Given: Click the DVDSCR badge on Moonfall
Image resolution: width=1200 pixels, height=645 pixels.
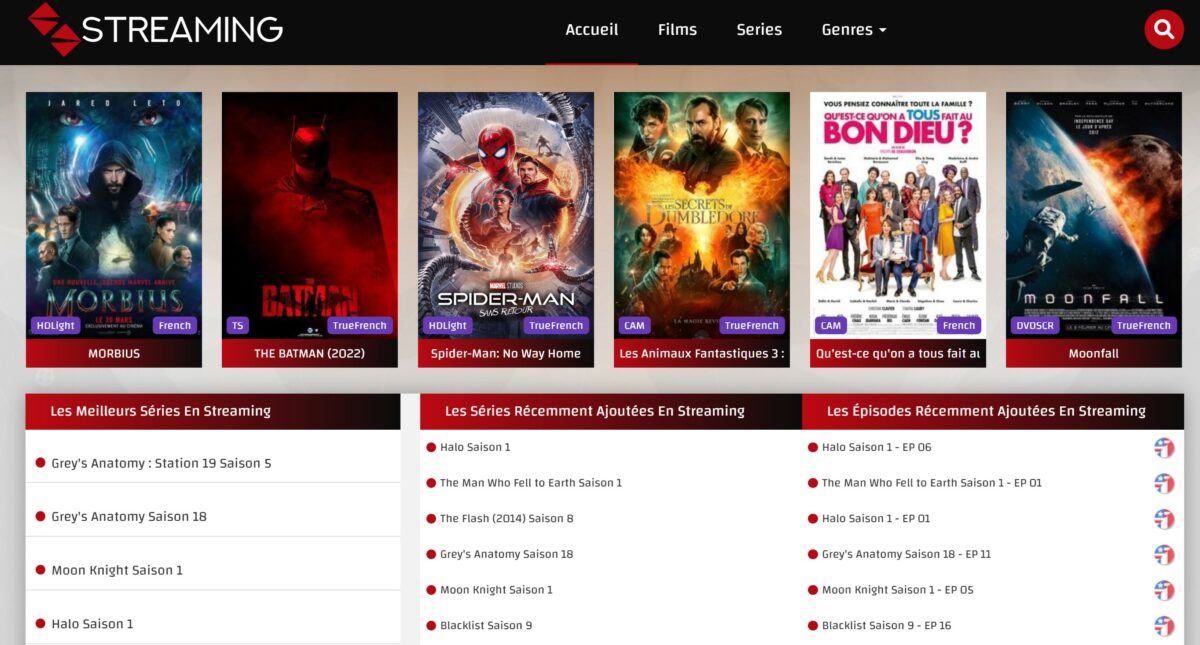Looking at the screenshot, I should coord(1037,325).
